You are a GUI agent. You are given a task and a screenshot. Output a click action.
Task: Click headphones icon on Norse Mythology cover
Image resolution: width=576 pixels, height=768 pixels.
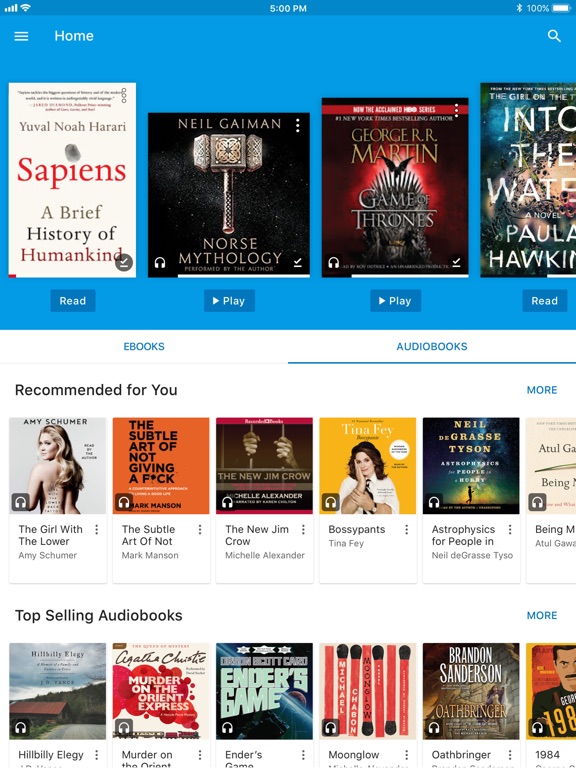pos(160,263)
